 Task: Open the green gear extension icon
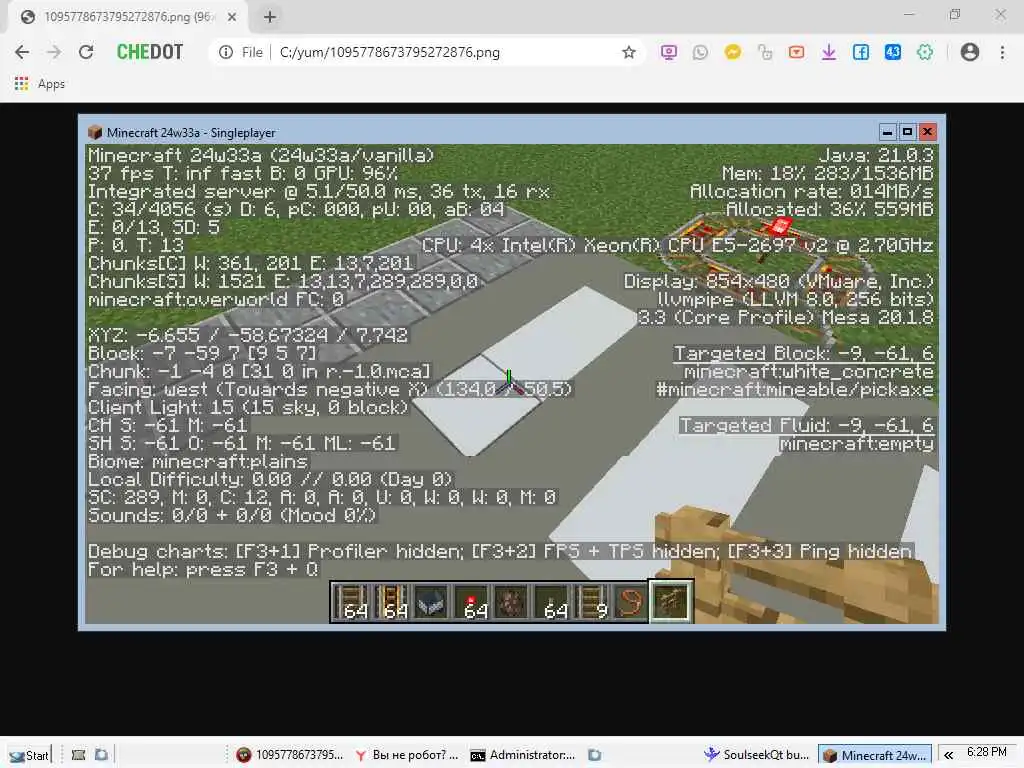[925, 52]
